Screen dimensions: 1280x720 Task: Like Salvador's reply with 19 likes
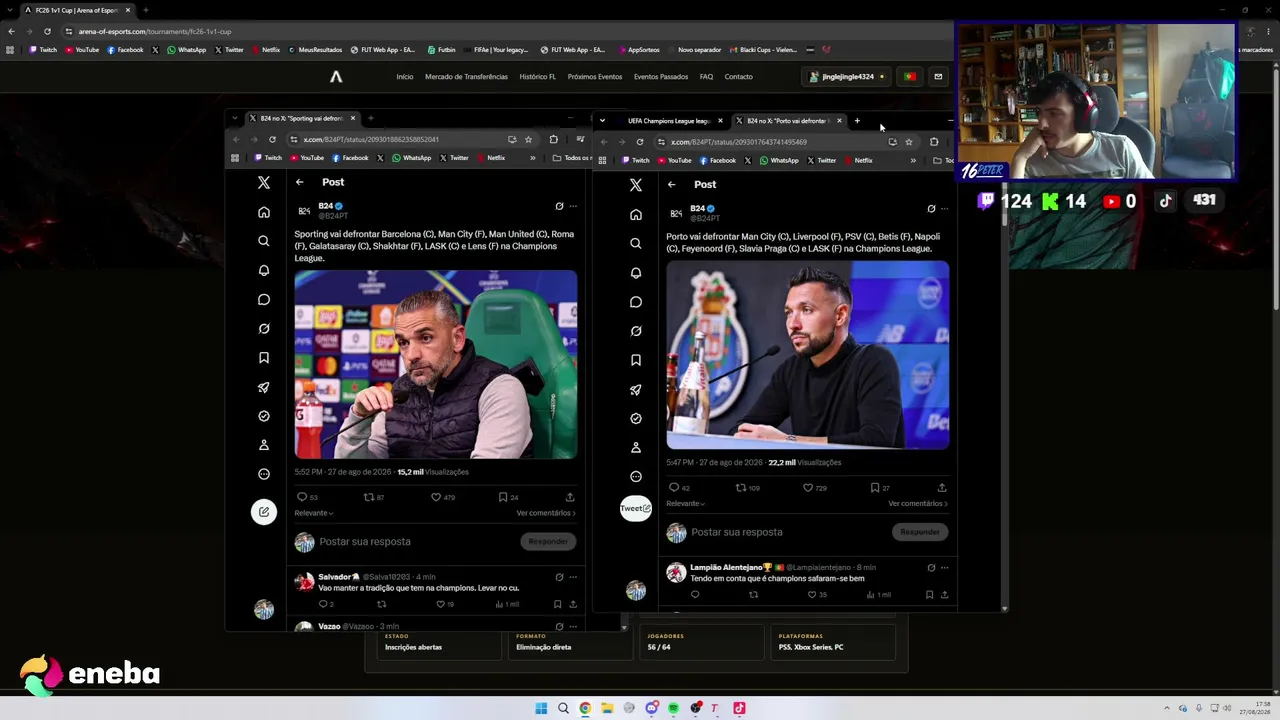[443, 604]
